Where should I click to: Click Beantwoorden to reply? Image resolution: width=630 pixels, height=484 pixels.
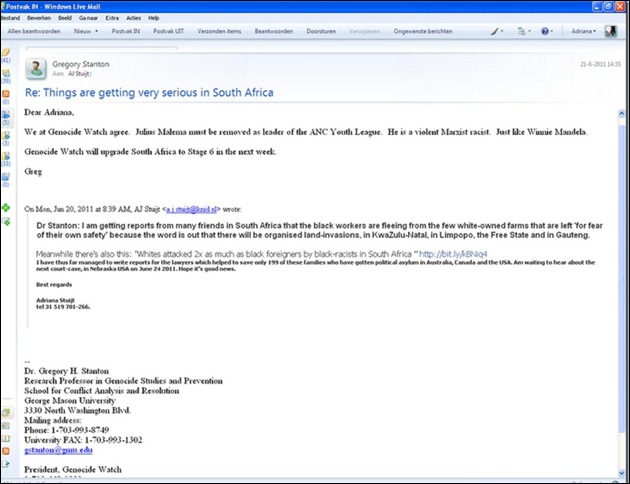coord(274,31)
